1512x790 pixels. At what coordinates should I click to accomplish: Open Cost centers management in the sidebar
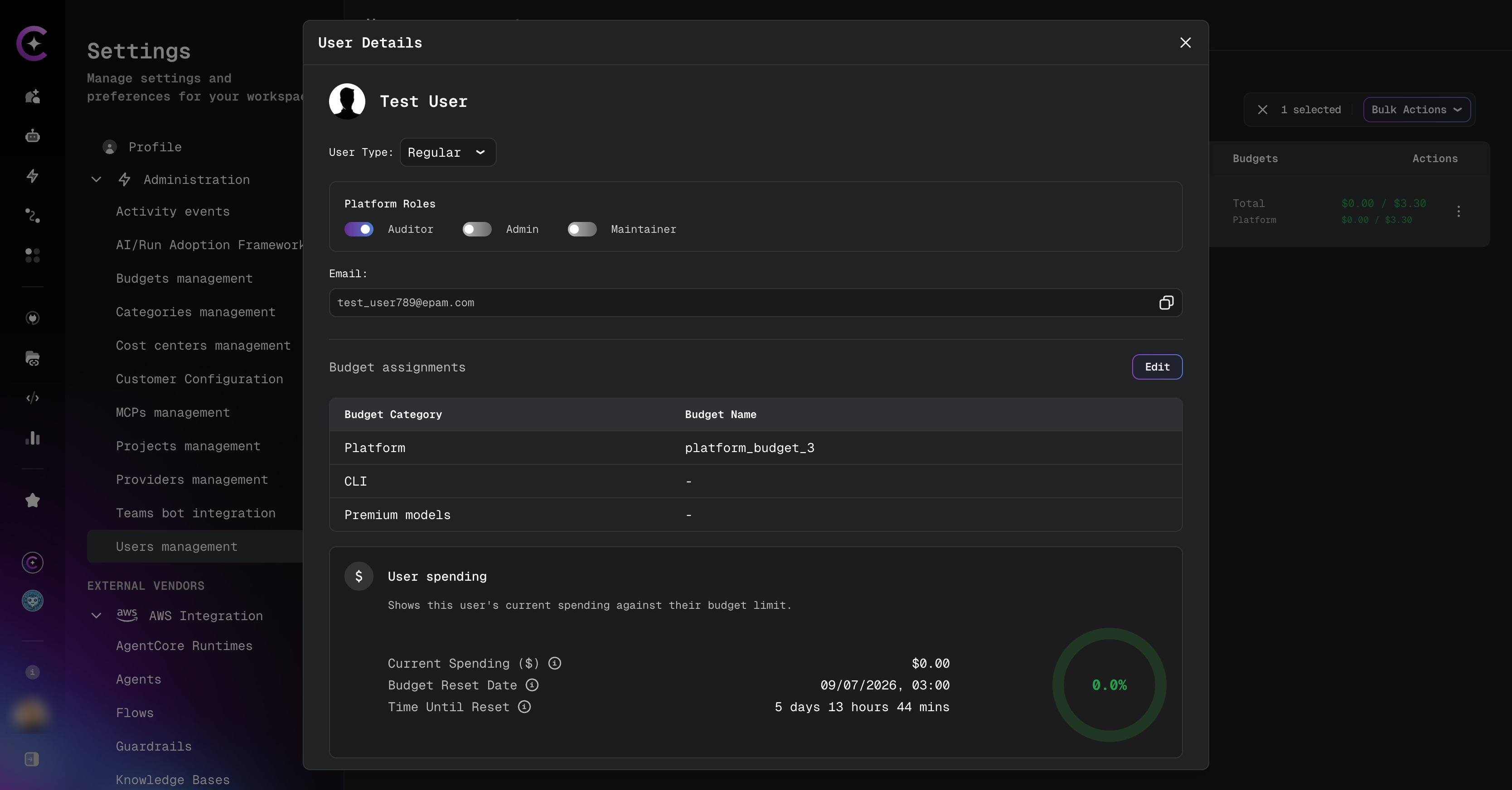(x=203, y=346)
